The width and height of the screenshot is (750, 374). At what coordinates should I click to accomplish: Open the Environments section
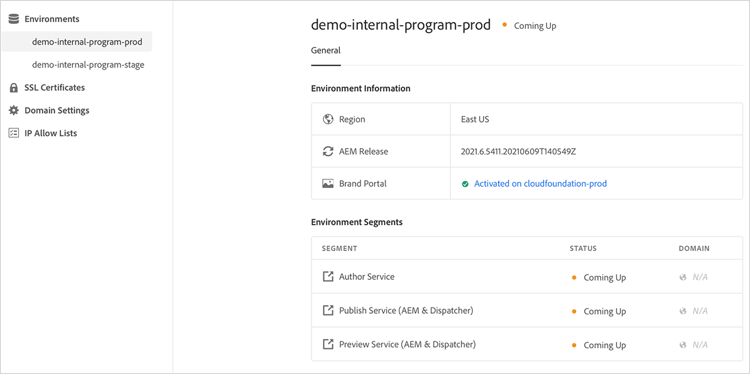pos(52,19)
